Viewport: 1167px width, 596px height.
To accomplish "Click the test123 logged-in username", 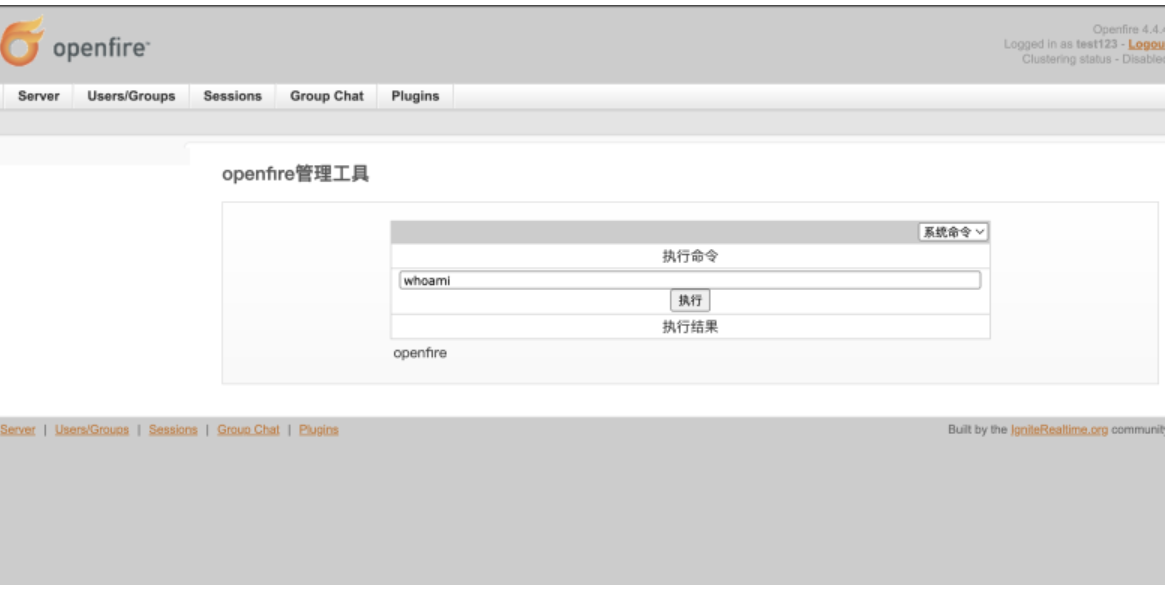I will (x=1096, y=45).
